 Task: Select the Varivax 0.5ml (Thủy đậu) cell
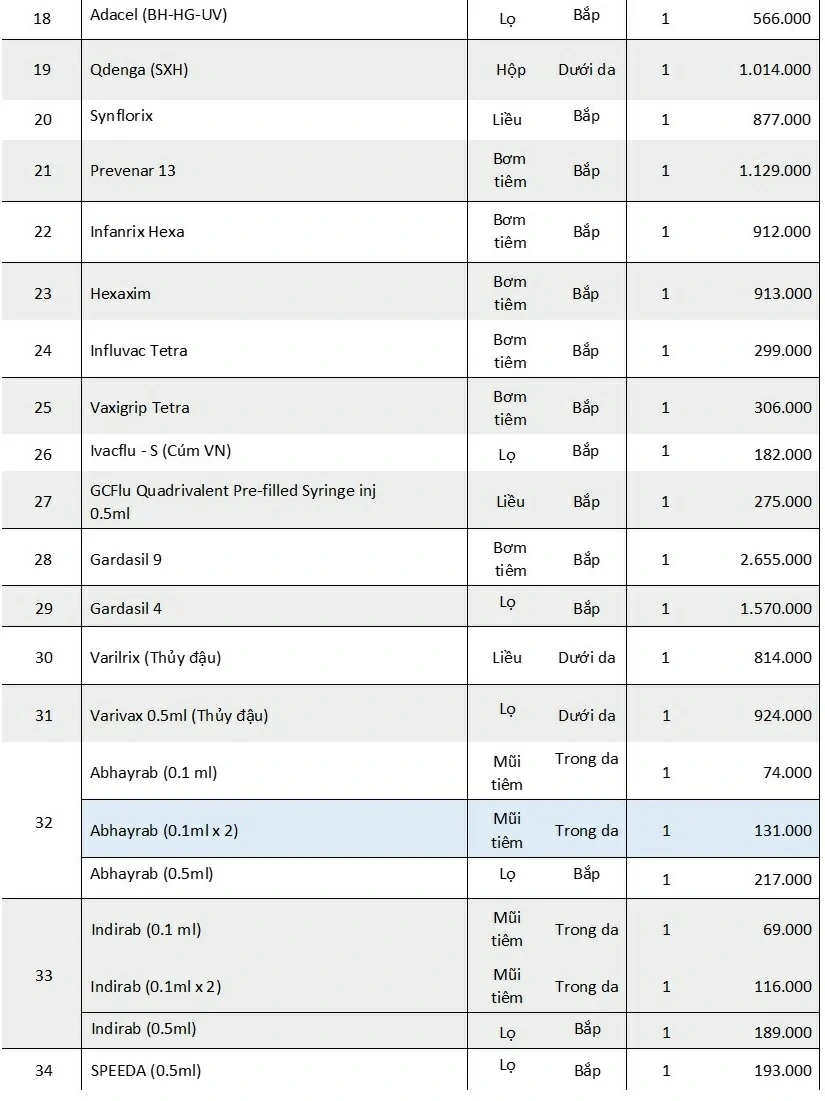point(179,715)
